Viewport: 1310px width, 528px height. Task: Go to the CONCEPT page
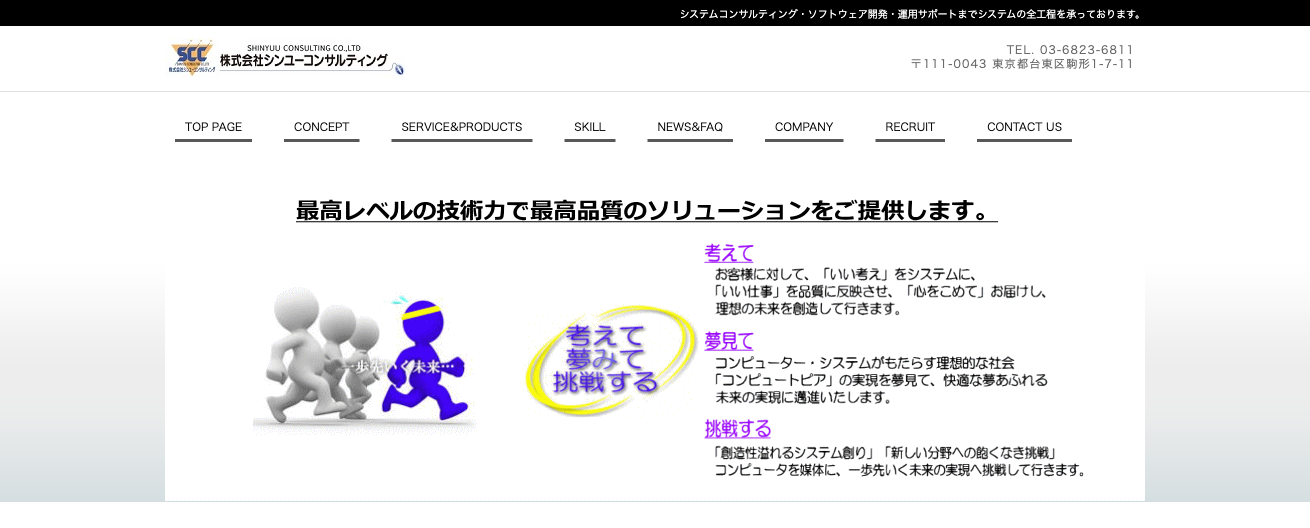tap(321, 127)
